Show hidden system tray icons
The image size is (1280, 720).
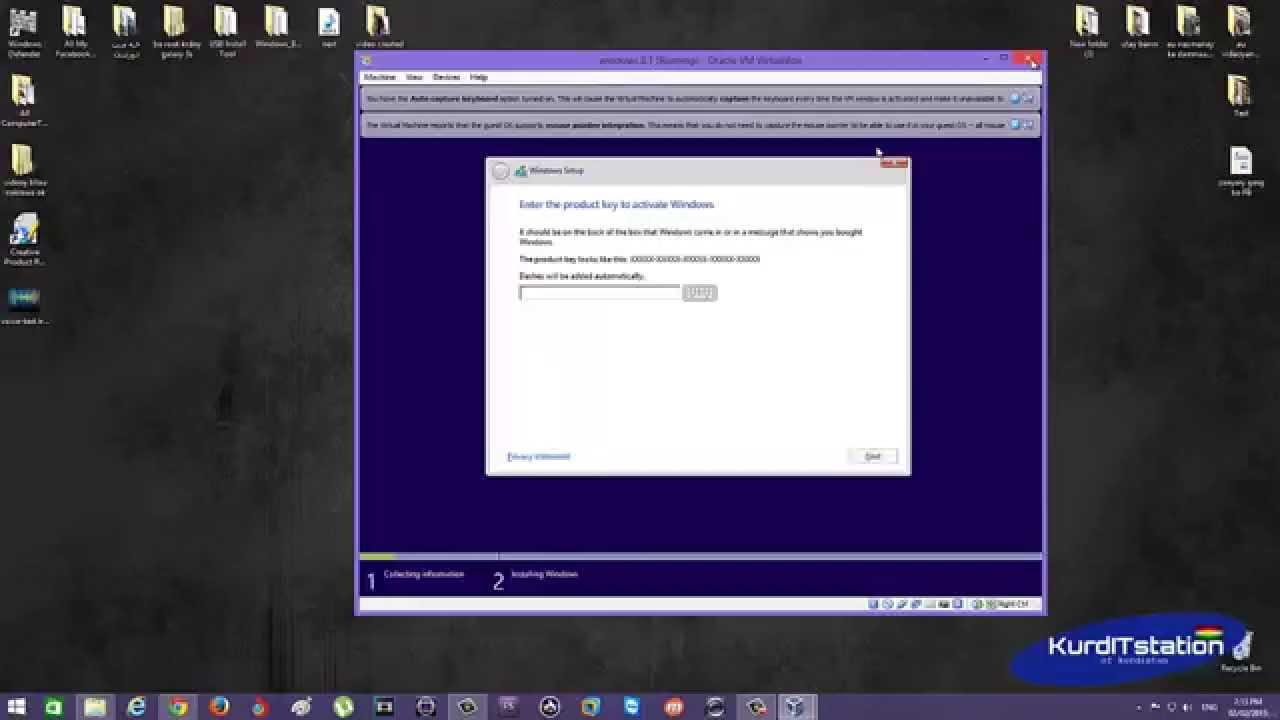coord(1139,708)
